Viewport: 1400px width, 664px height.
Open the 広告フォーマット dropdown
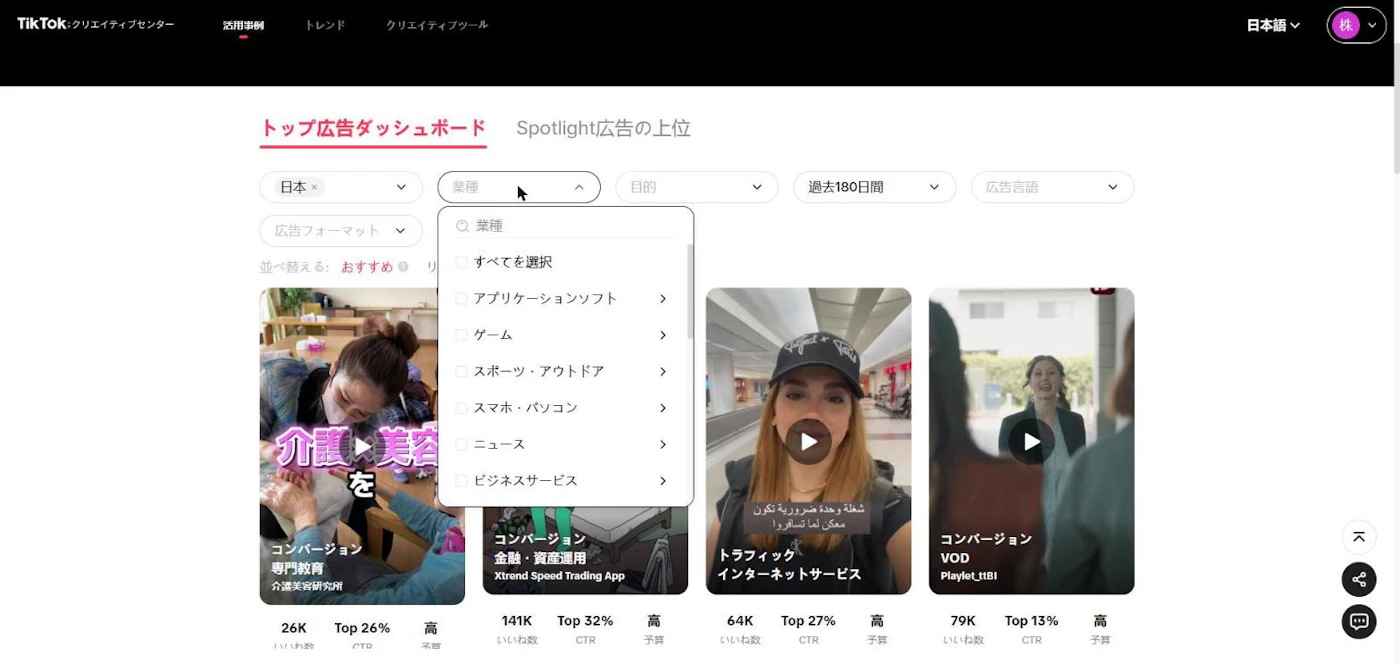click(x=341, y=230)
